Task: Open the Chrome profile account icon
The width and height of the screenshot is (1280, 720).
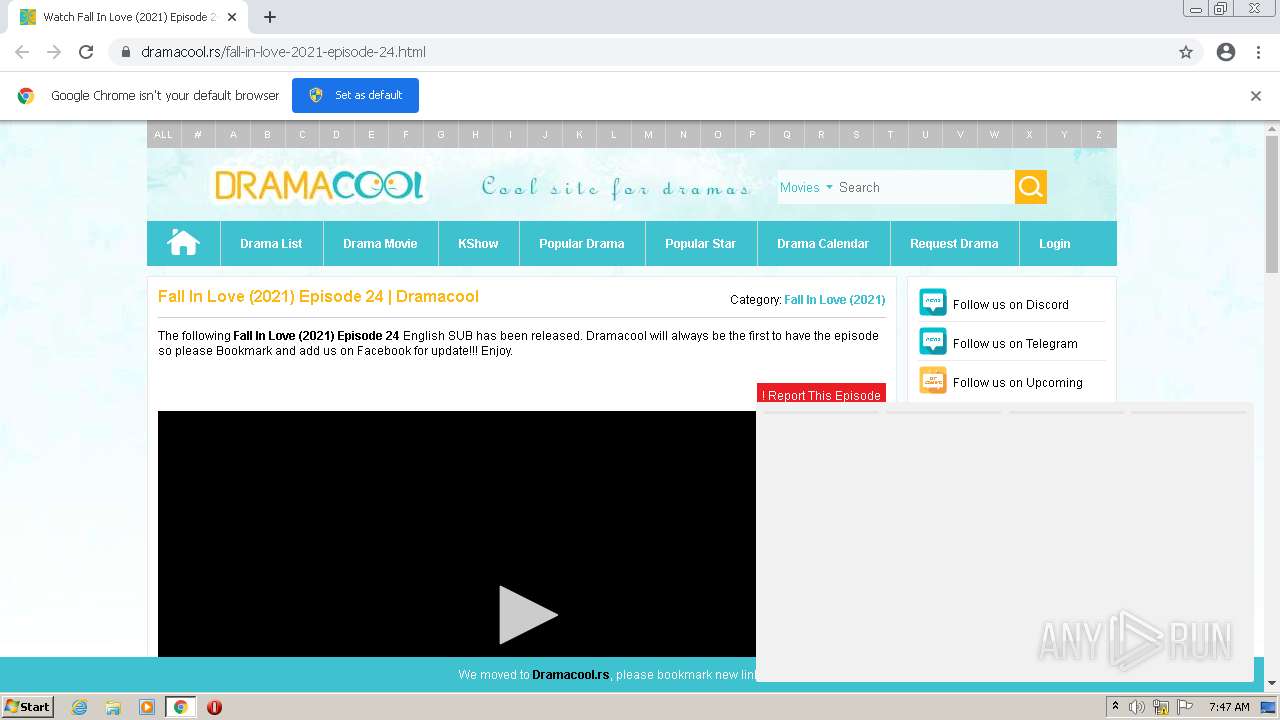Action: point(1226,52)
